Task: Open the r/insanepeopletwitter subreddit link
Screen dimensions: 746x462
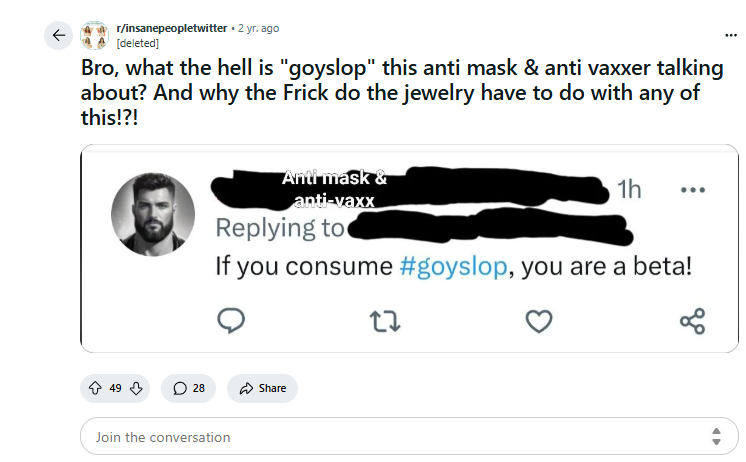Action: pos(172,28)
